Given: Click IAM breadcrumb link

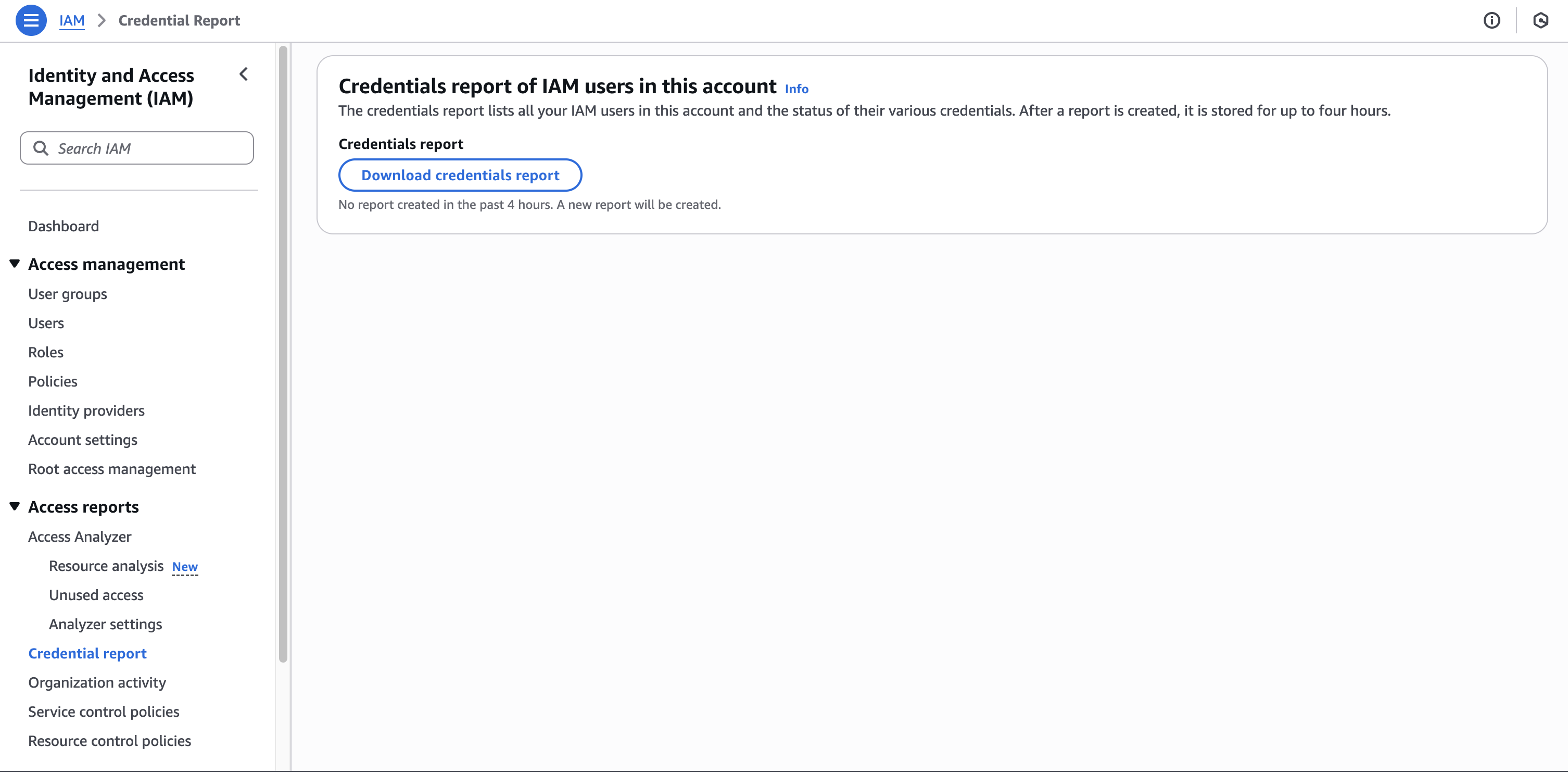Looking at the screenshot, I should [x=72, y=20].
